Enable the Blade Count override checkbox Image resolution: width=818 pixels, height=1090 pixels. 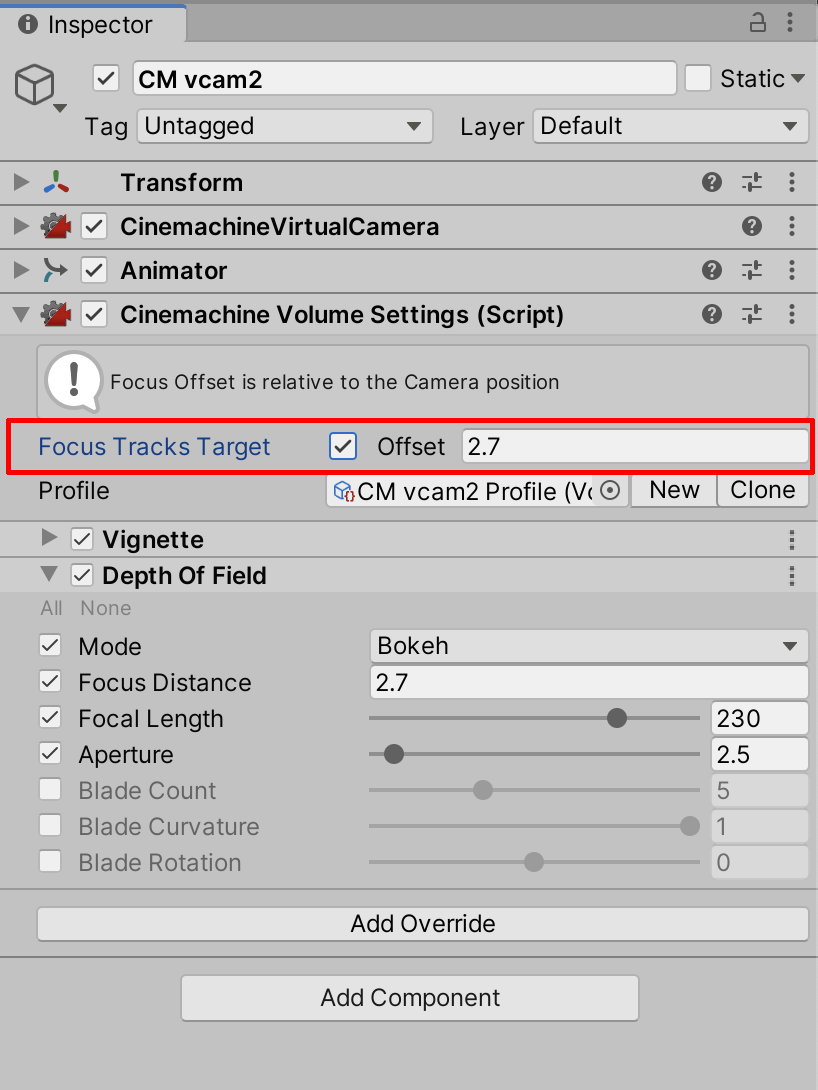(x=50, y=790)
